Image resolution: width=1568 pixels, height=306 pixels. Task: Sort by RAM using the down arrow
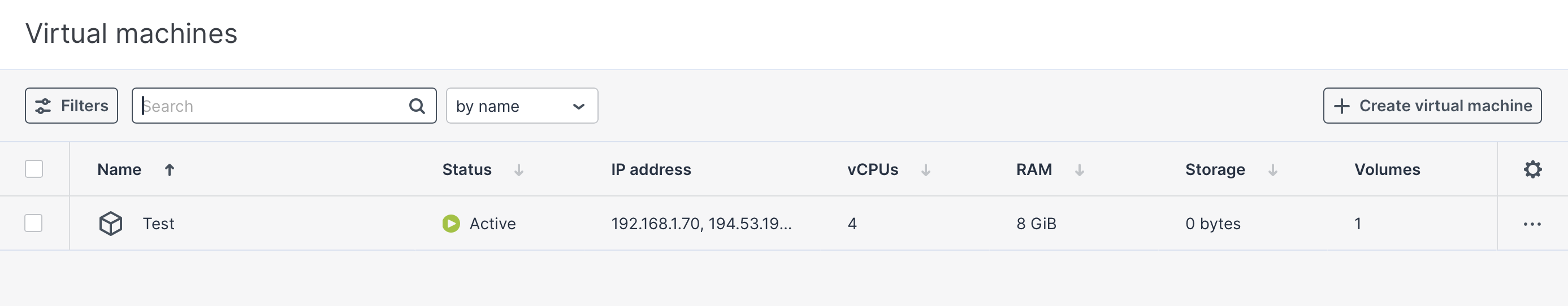[x=1079, y=170]
